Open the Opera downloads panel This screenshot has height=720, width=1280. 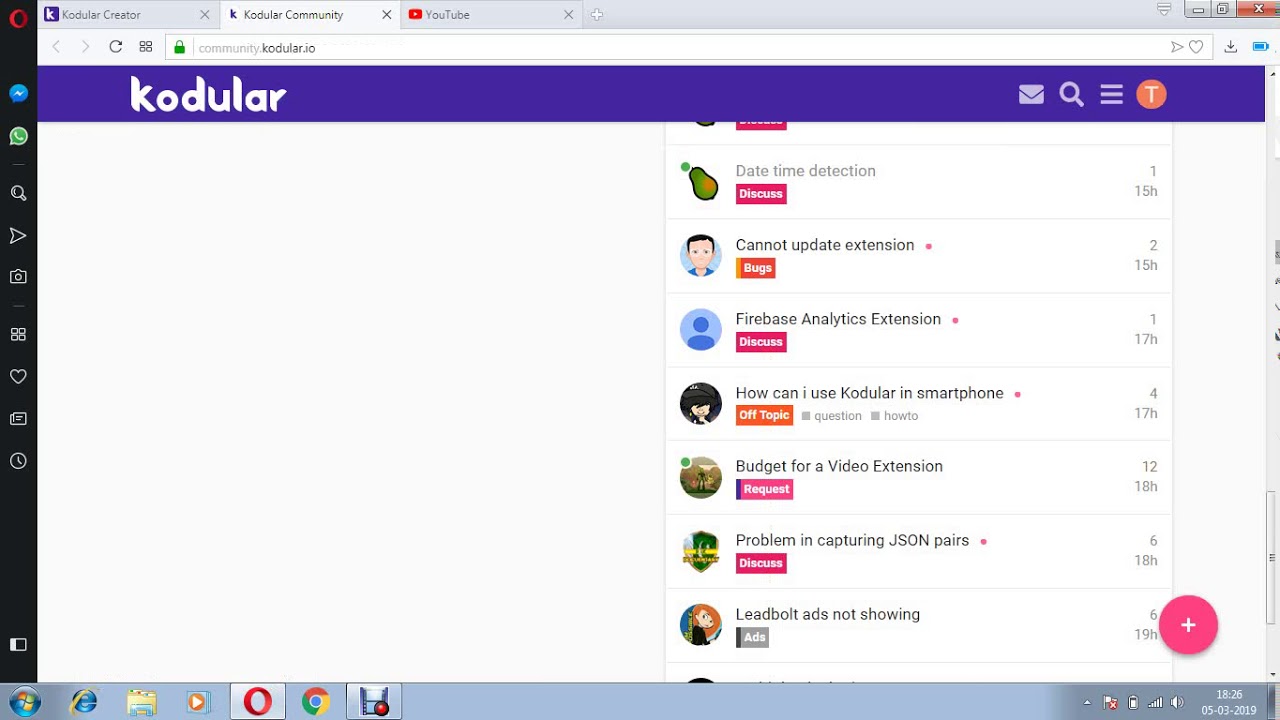click(1231, 47)
